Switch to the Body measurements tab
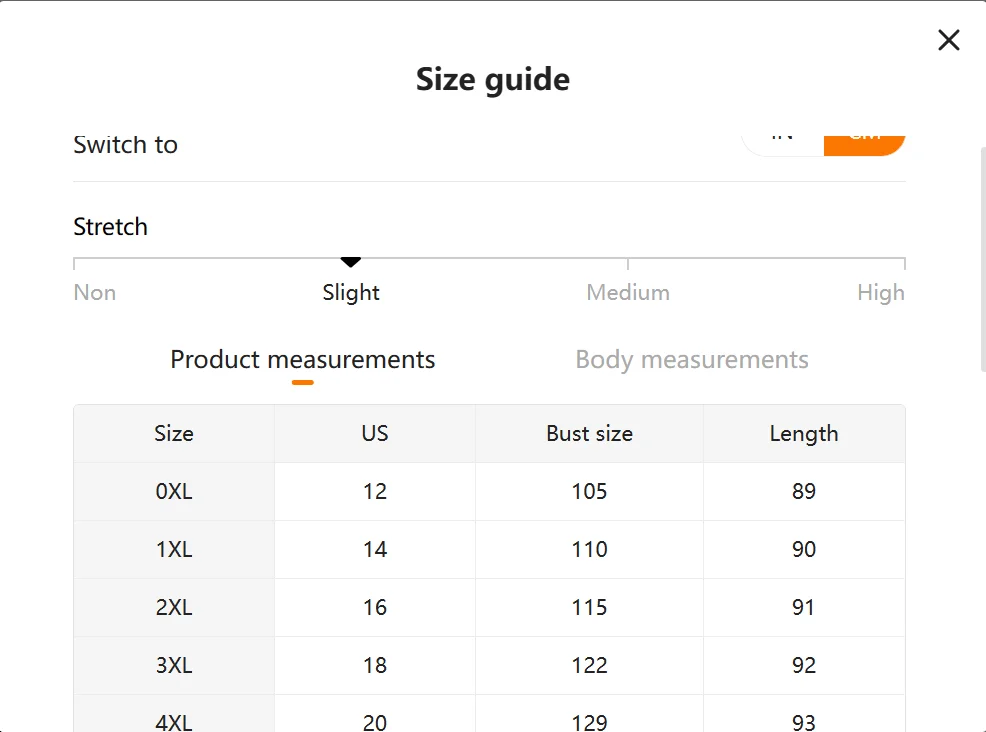 pos(691,360)
